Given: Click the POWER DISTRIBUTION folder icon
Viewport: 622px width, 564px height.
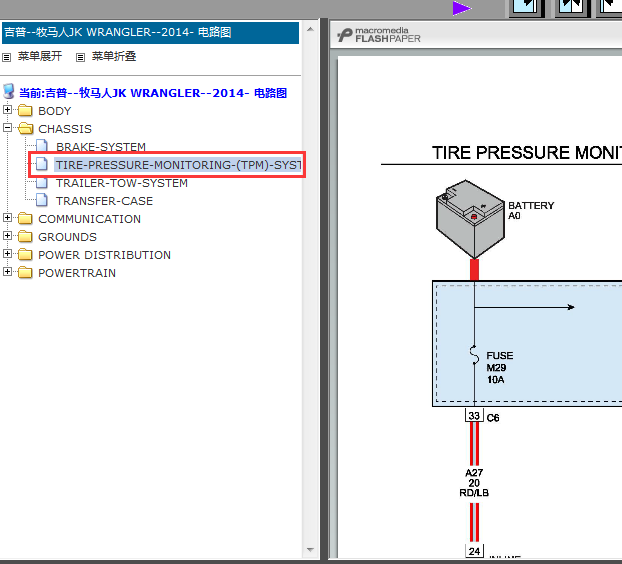Looking at the screenshot, I should (25, 254).
